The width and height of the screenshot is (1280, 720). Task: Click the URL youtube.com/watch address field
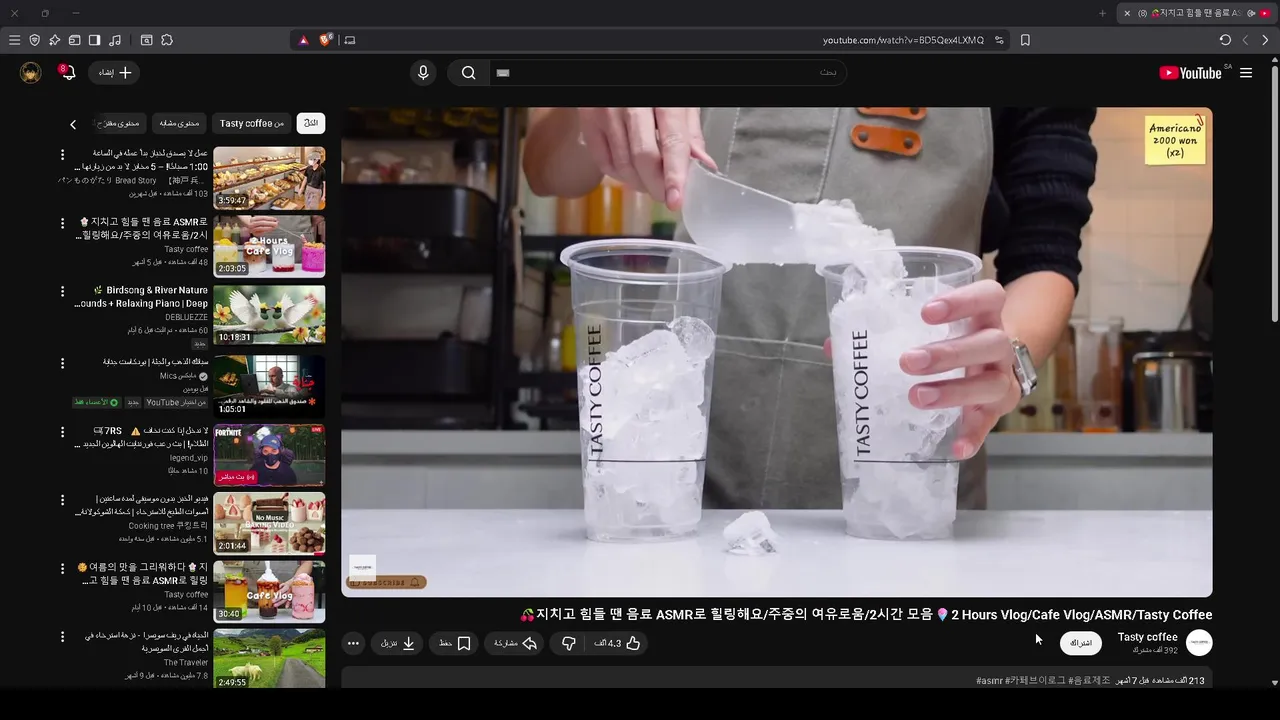click(903, 40)
